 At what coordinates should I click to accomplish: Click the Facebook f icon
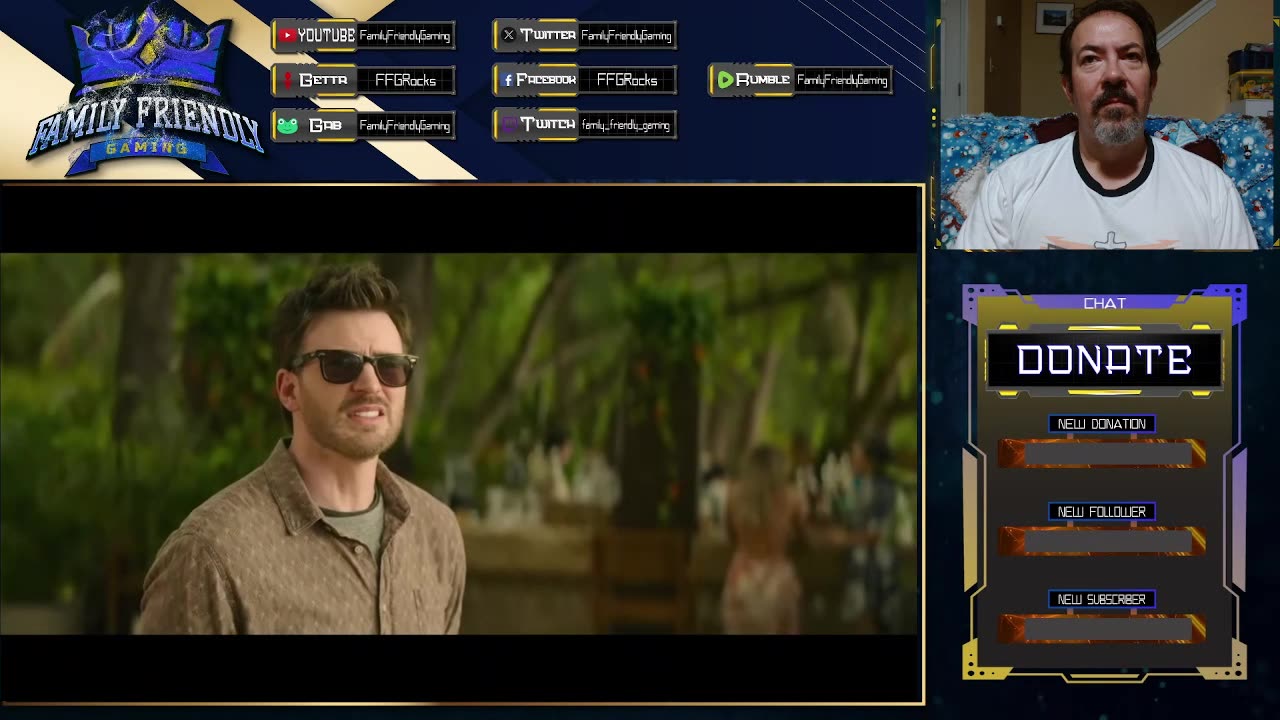pyautogui.click(x=508, y=80)
